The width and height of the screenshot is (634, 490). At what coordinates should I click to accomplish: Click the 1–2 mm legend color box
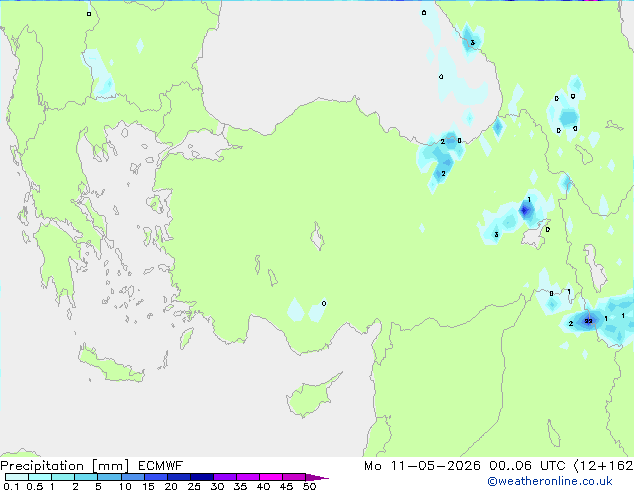pyautogui.click(x=63, y=477)
